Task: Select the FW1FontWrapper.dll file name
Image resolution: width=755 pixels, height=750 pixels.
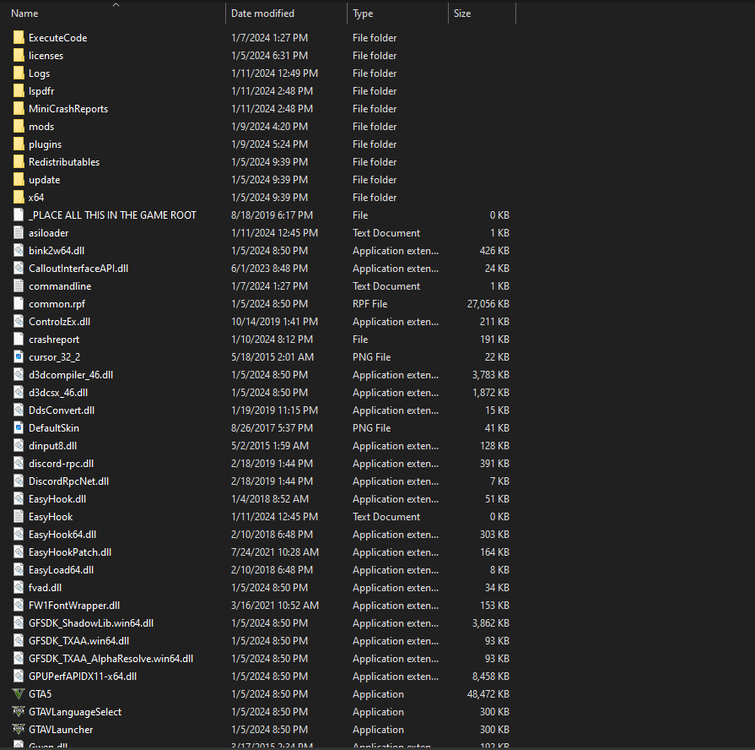Action: (74, 606)
